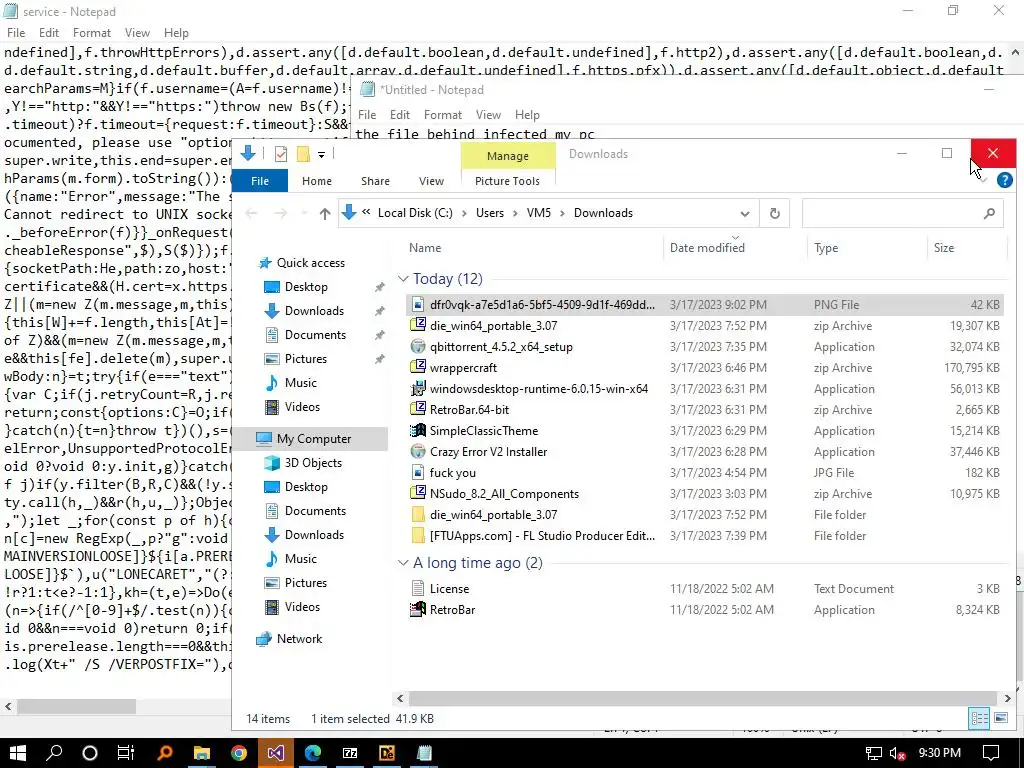Open 7-Zip from the taskbar

pyautogui.click(x=350, y=753)
